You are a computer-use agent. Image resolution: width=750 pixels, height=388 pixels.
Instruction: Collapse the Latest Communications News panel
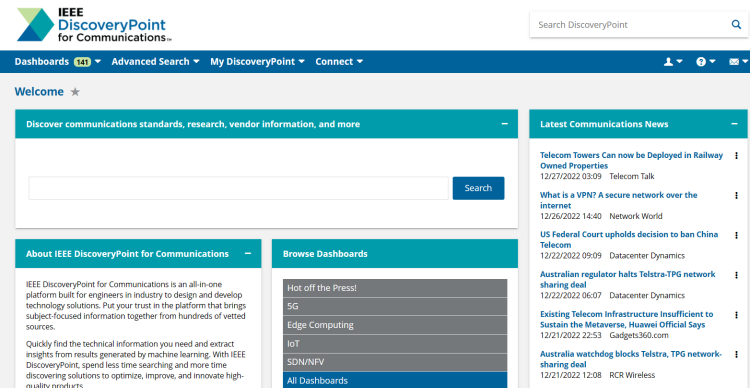[x=734, y=124]
